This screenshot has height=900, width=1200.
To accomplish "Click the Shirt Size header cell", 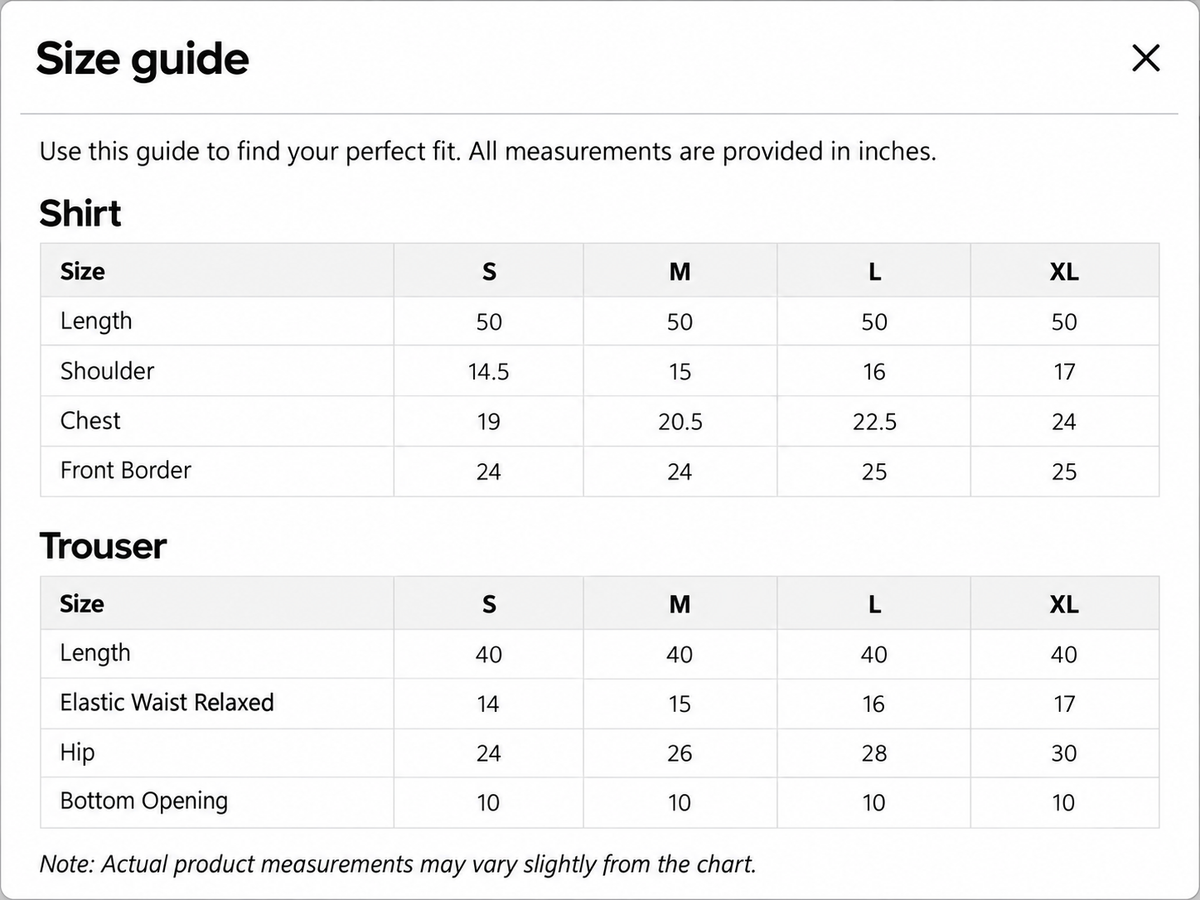I will point(217,271).
